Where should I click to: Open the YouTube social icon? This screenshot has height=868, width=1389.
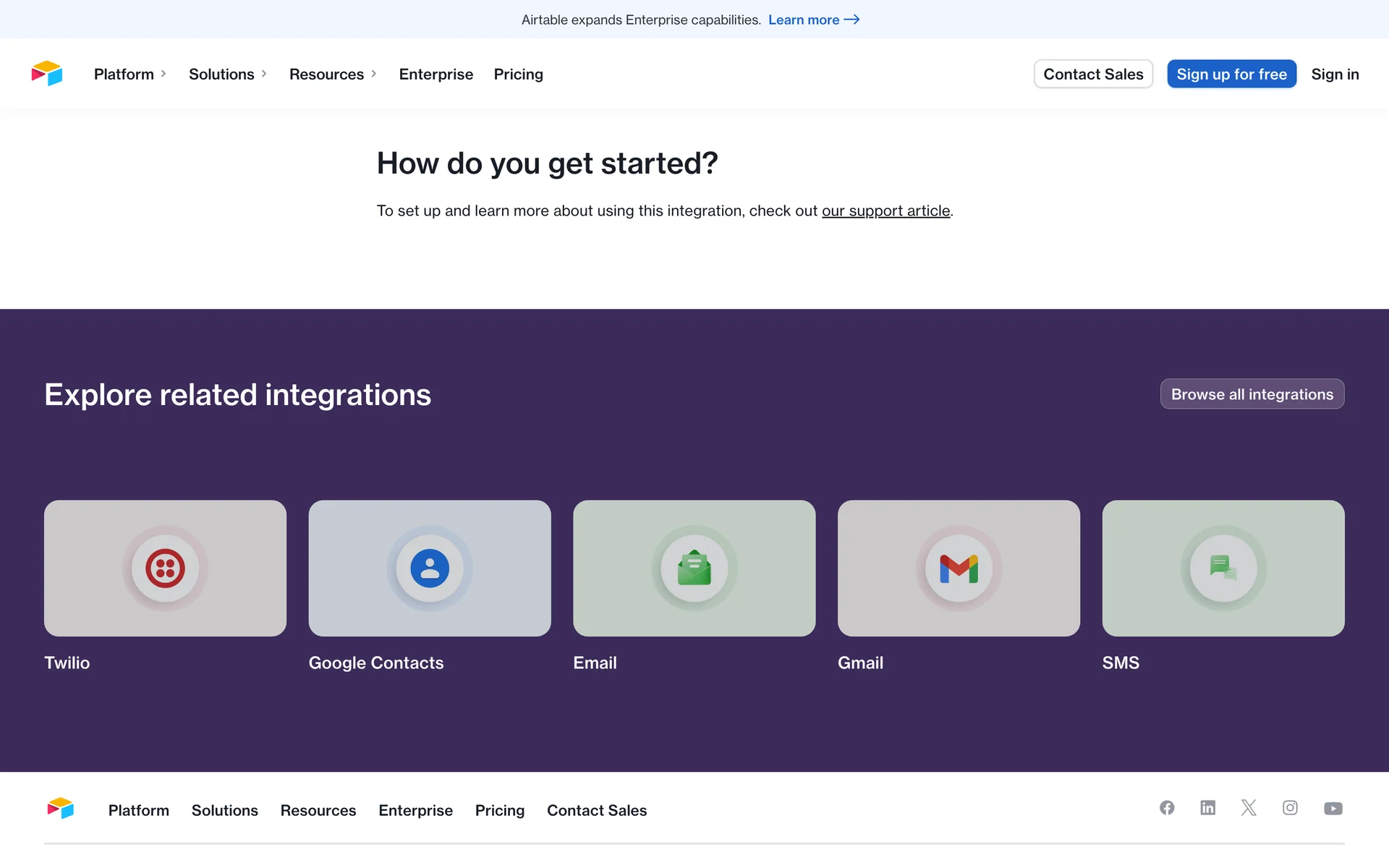coord(1333,809)
